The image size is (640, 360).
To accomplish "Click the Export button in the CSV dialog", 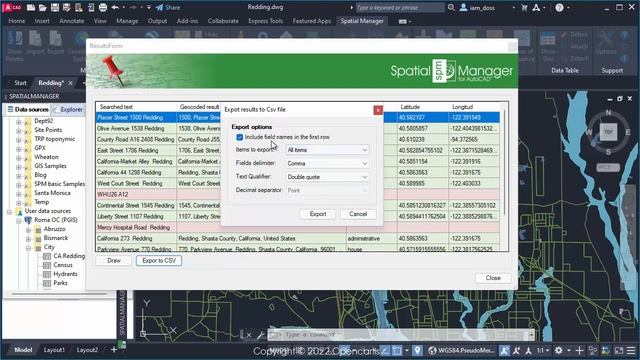I will coord(318,214).
